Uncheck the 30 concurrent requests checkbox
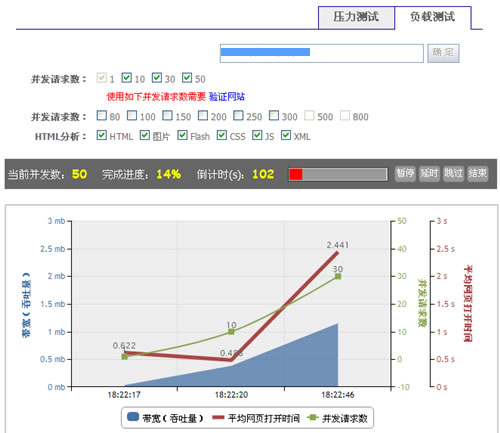Image resolution: width=500 pixels, height=433 pixels. tap(157, 78)
